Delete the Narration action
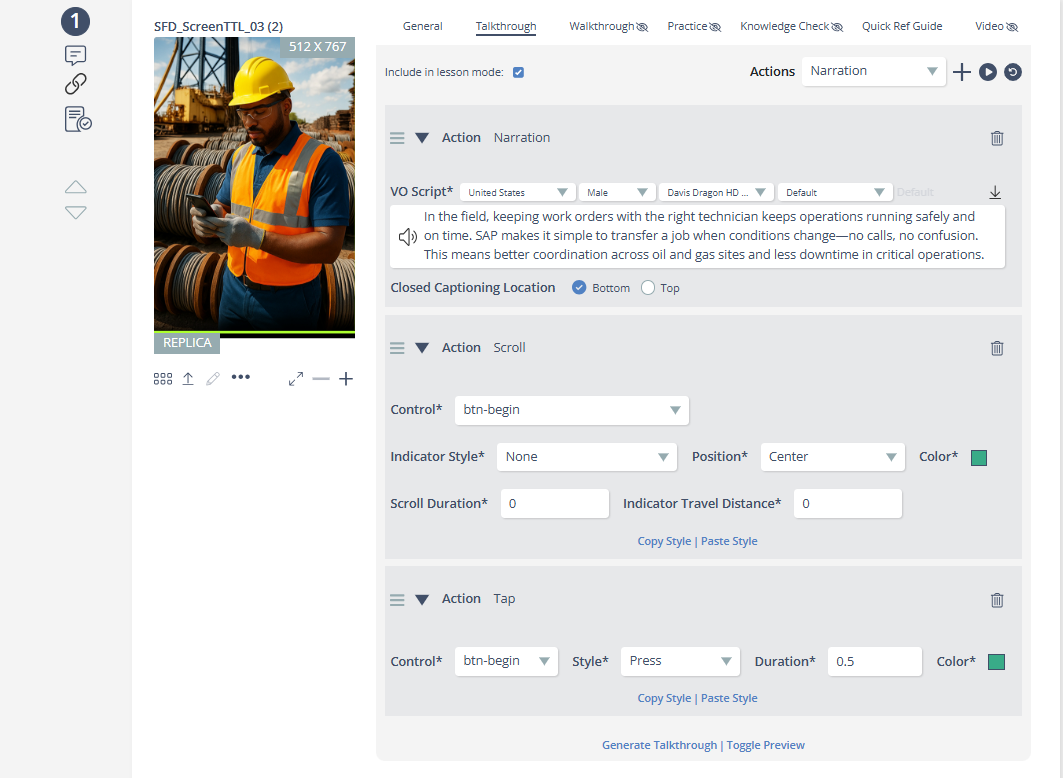The height and width of the screenshot is (778, 1063). [x=997, y=138]
